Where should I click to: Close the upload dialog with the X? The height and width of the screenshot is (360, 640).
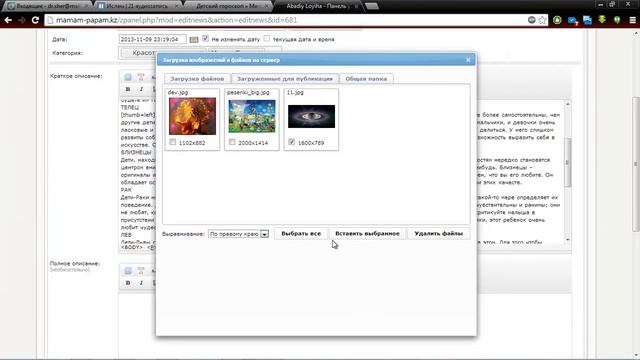[x=468, y=60]
